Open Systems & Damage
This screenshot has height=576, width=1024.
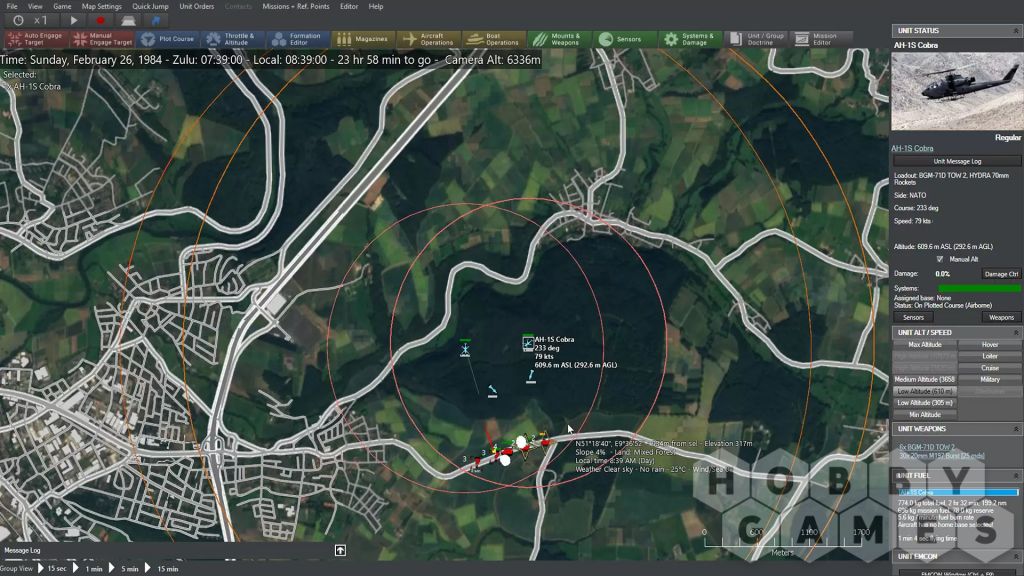pyautogui.click(x=690, y=39)
